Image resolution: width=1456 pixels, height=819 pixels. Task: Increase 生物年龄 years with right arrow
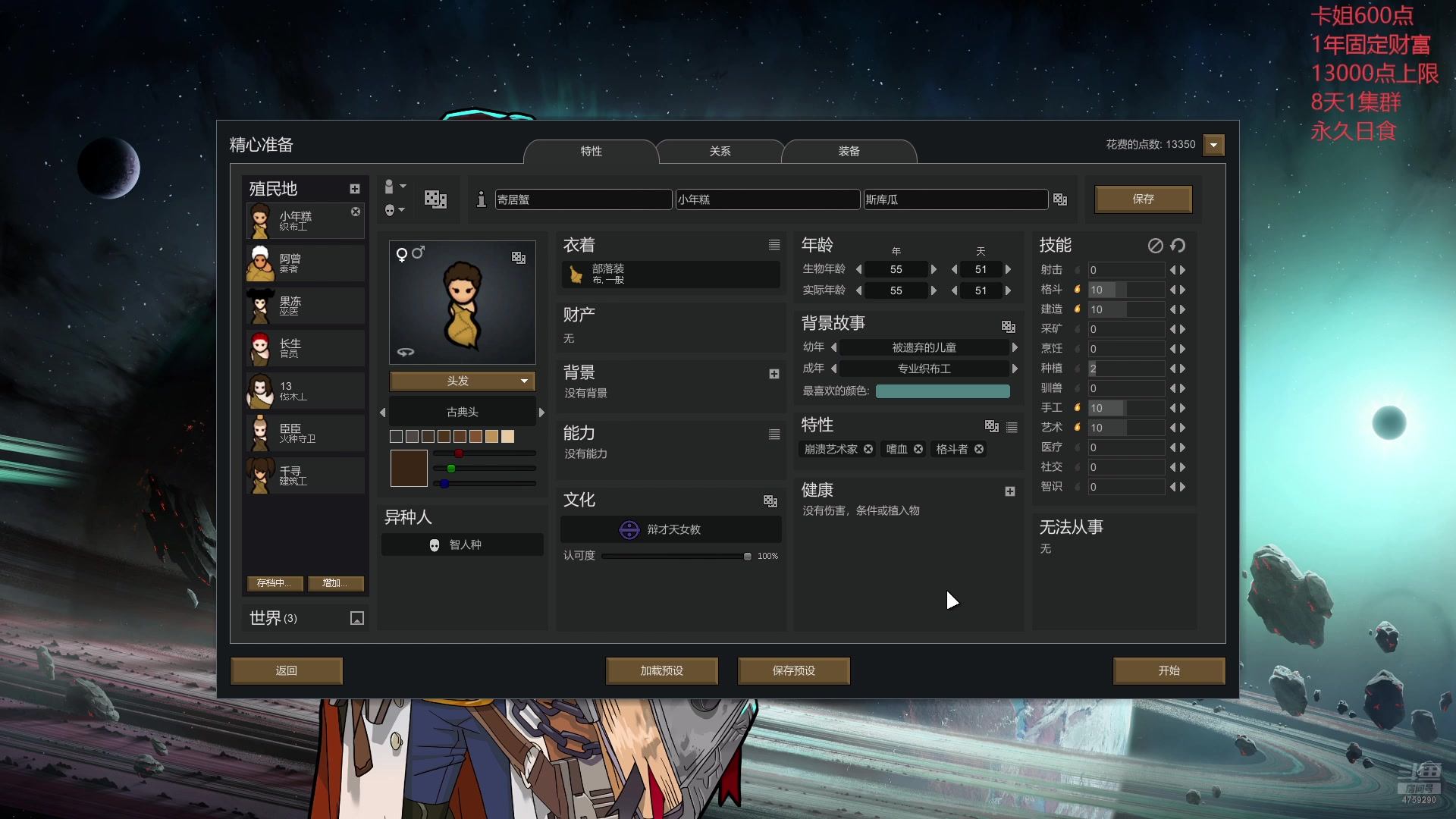[934, 269]
